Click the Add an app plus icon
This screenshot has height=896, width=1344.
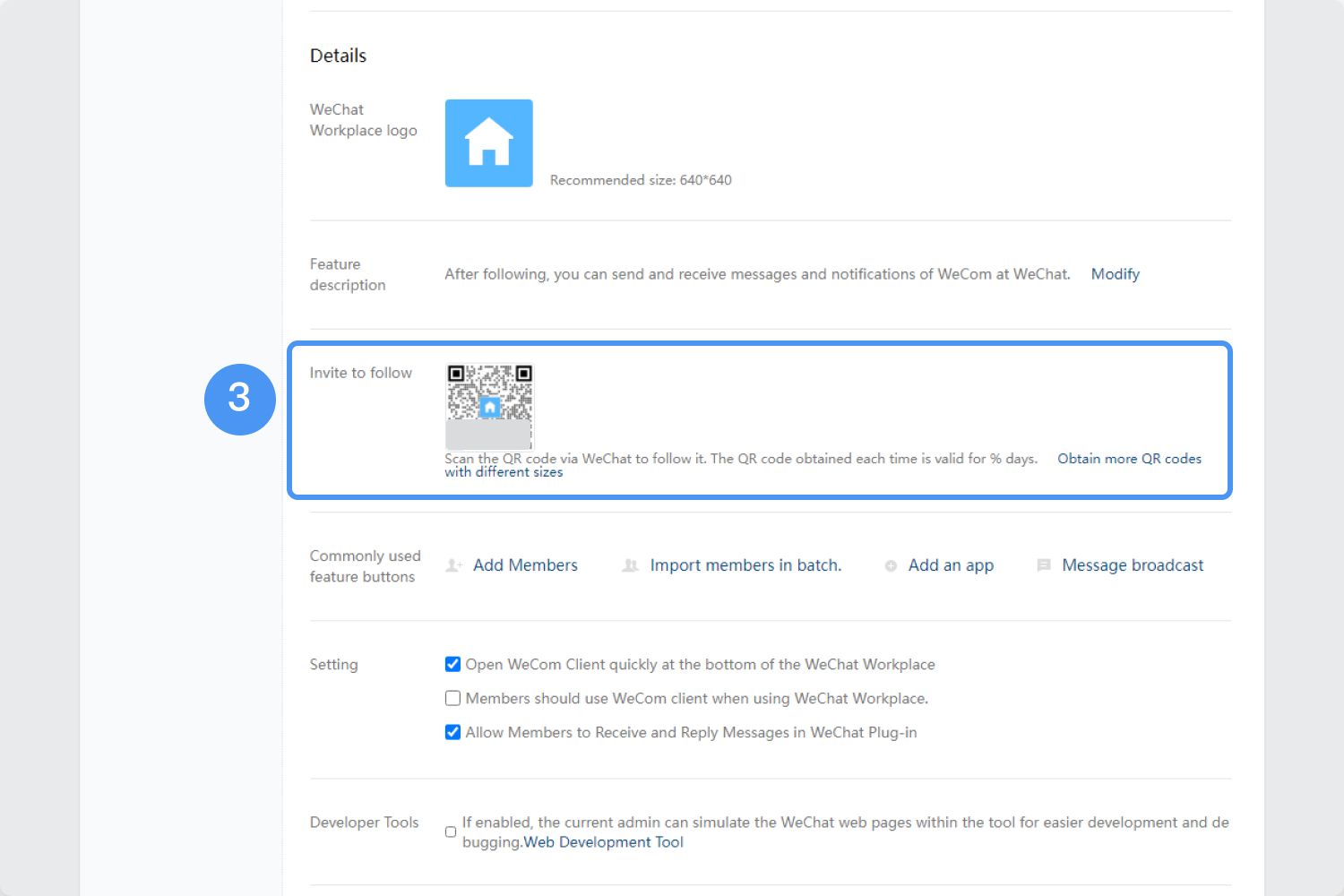(891, 565)
